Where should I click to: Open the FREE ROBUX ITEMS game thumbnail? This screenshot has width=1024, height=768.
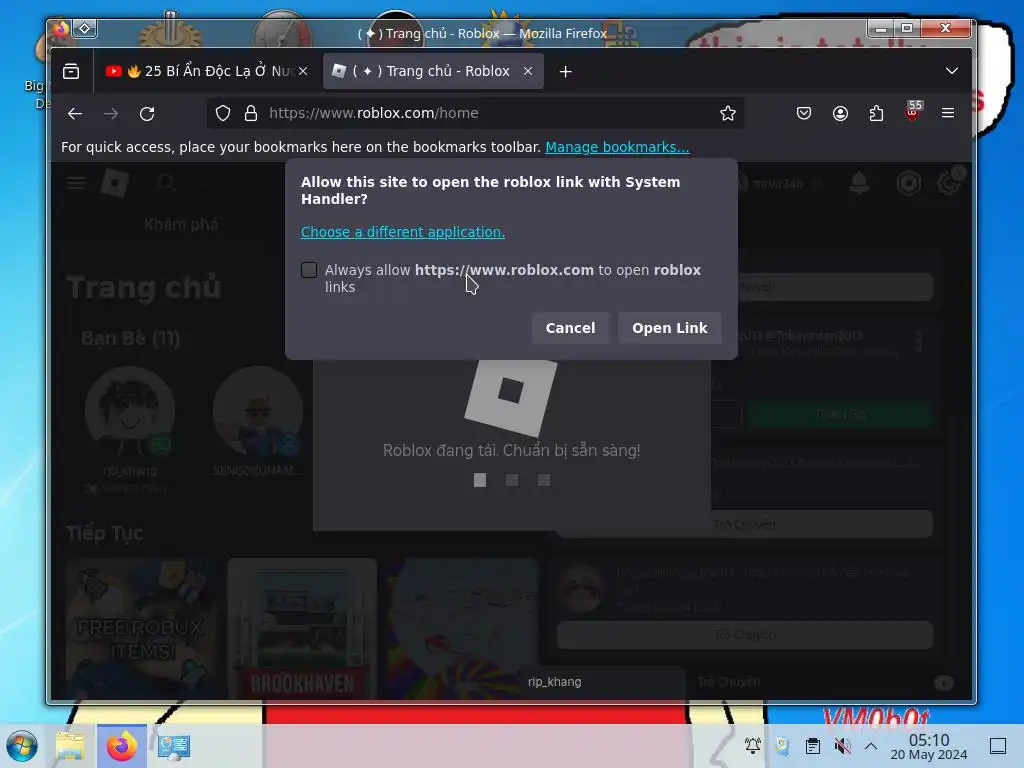pos(141,630)
